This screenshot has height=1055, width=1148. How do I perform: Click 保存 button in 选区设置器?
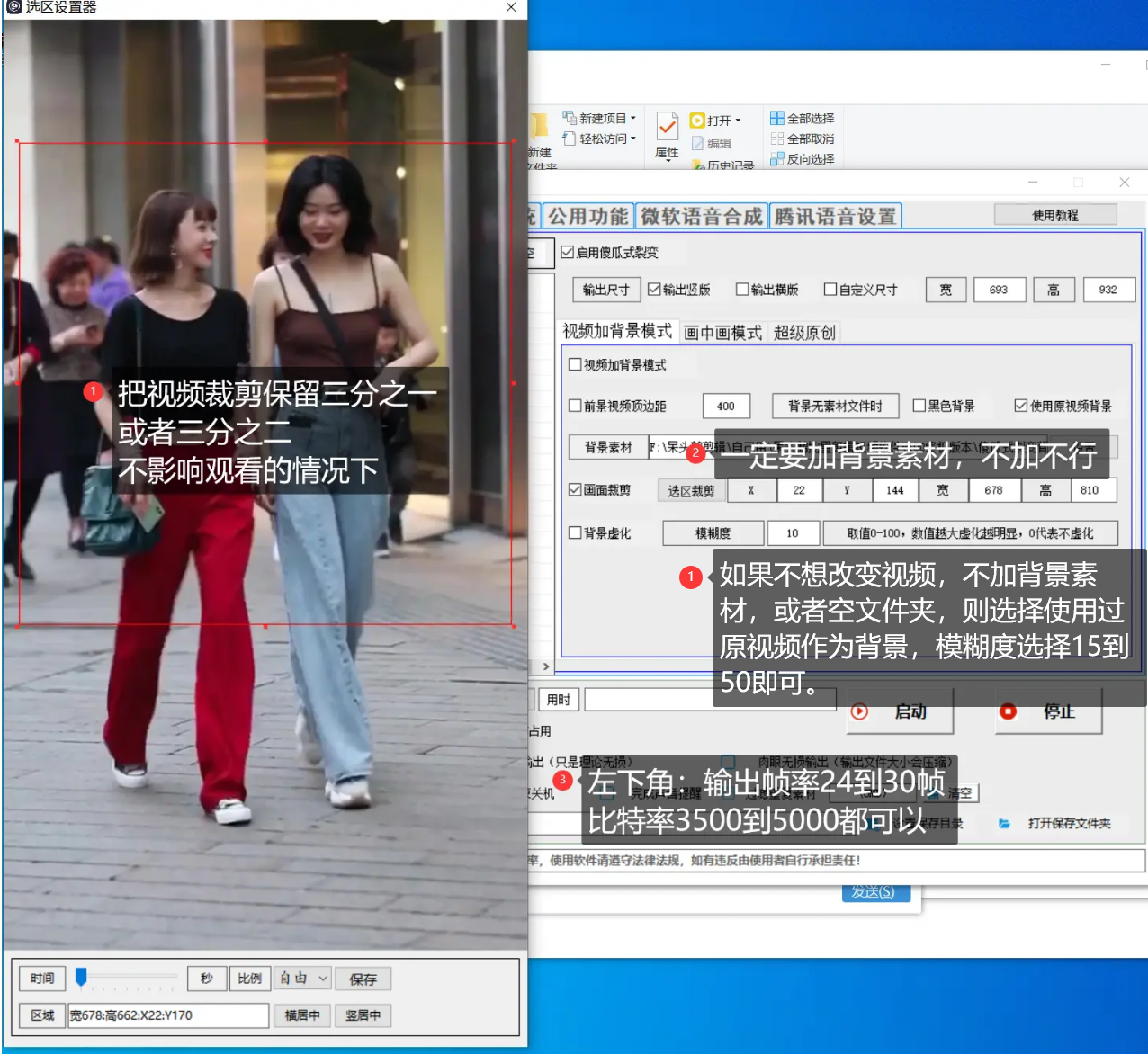click(363, 979)
